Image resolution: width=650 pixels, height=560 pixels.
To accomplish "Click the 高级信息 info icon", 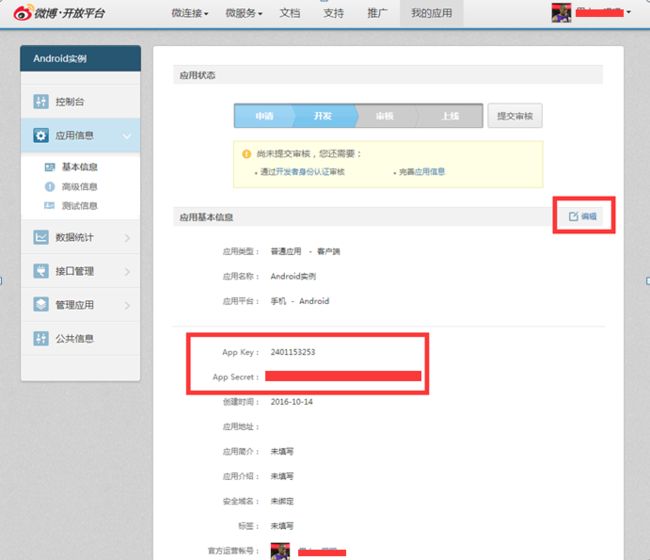I will tap(50, 187).
